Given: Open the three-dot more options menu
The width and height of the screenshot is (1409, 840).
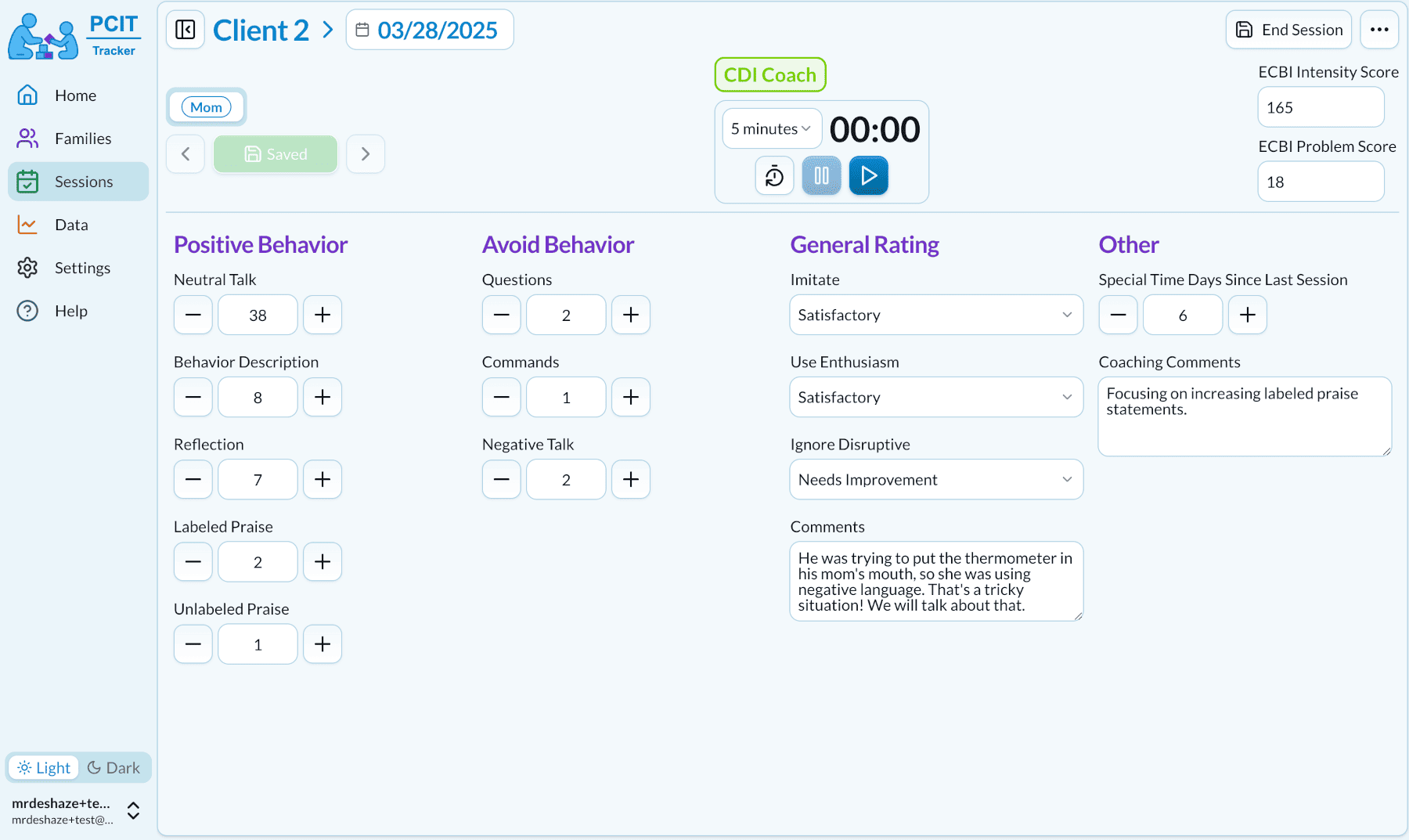Looking at the screenshot, I should click(x=1378, y=30).
